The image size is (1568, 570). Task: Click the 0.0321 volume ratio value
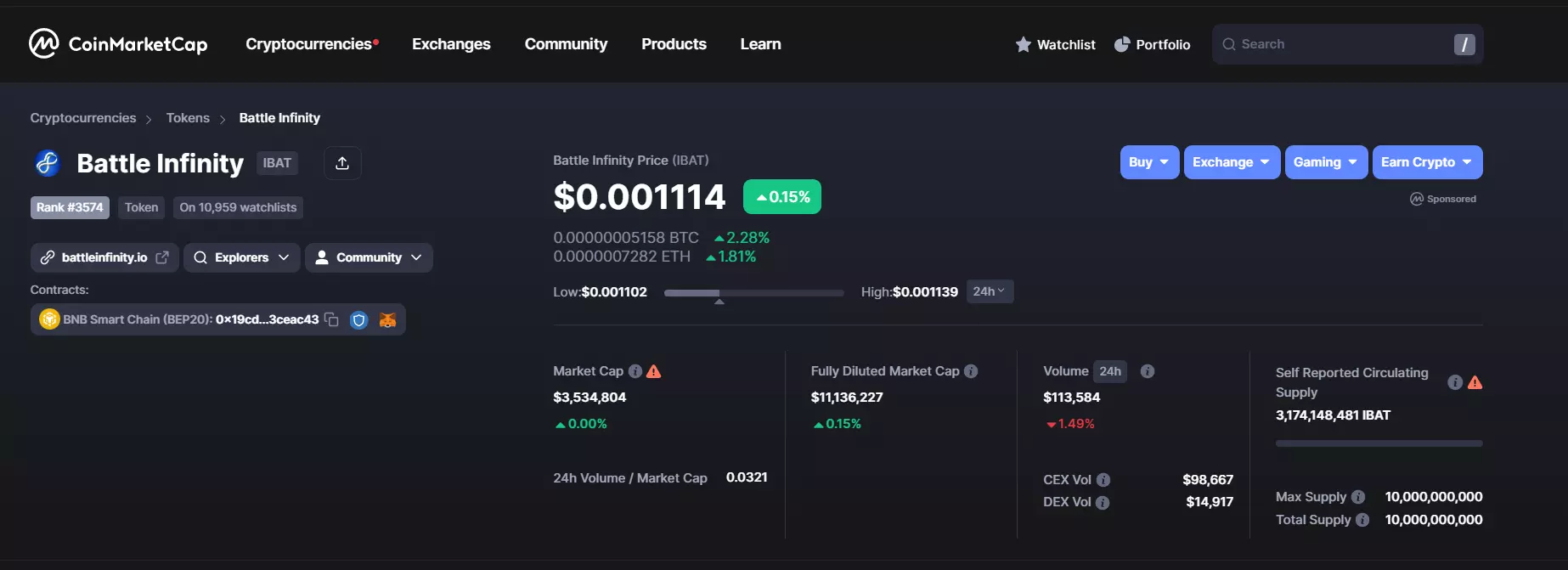747,477
